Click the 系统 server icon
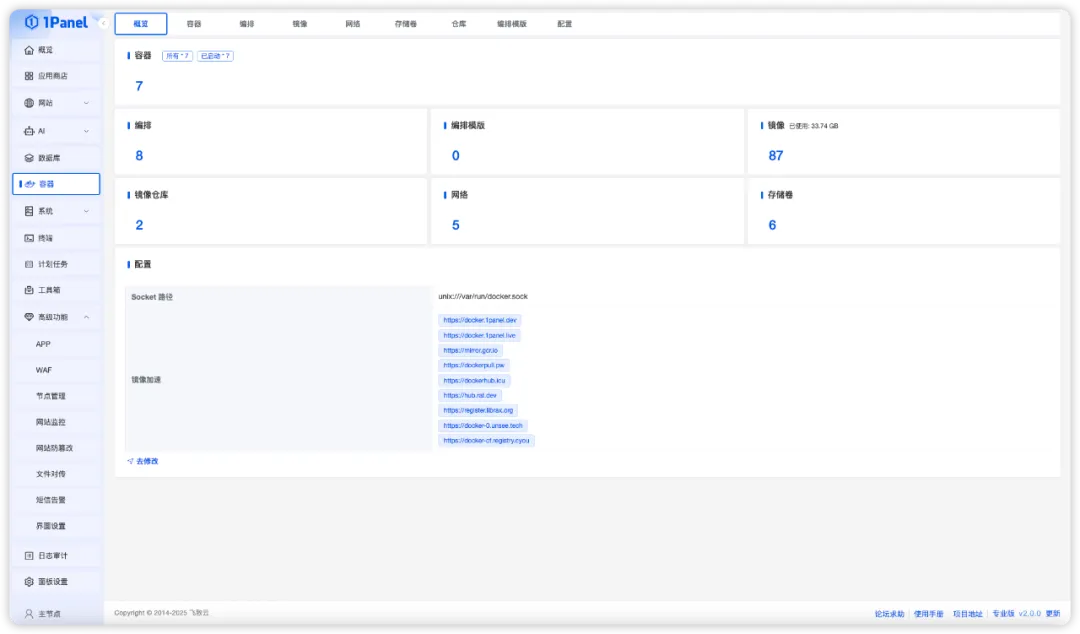This screenshot has height=634, width=1080. (29, 211)
